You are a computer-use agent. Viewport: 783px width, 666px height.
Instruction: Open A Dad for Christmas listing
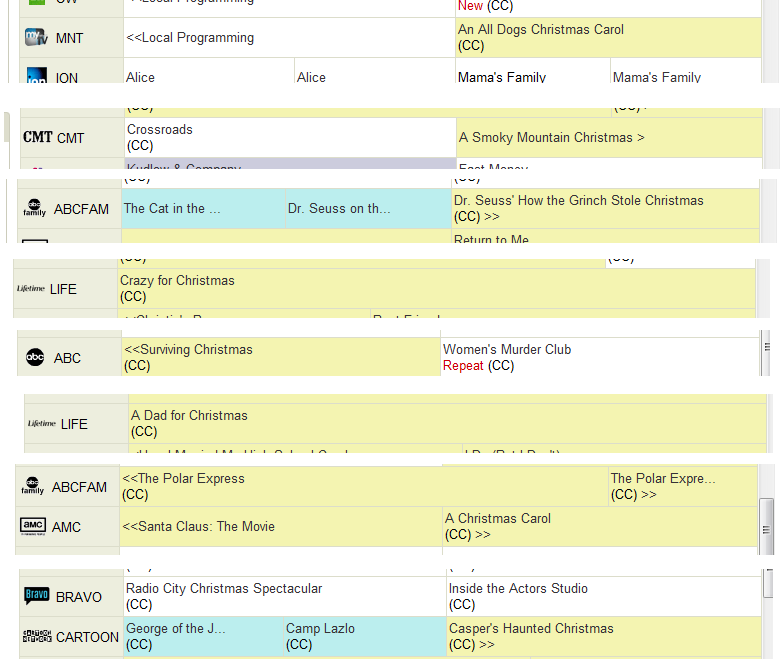(447, 423)
